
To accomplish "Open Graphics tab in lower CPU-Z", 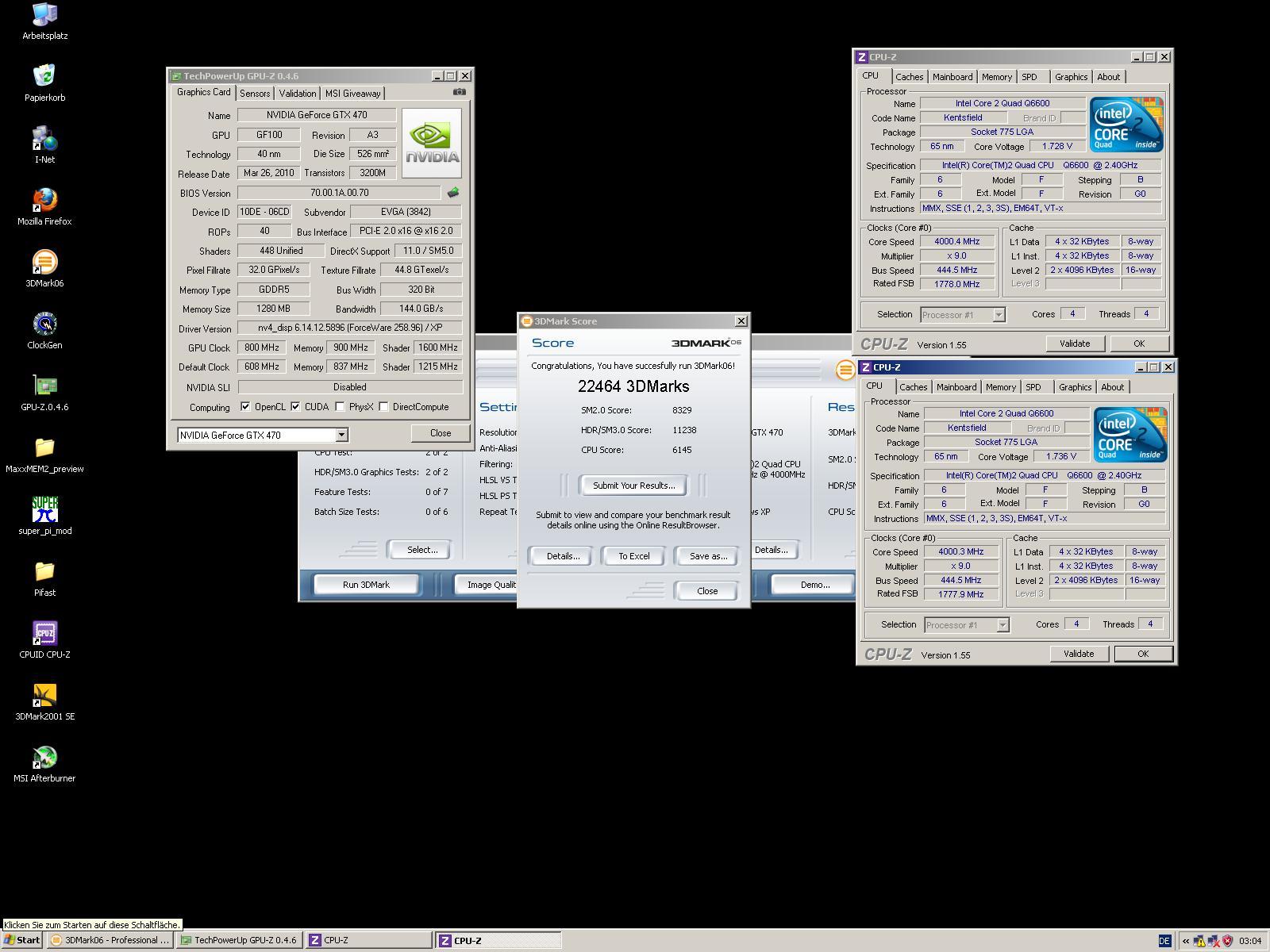I will click(1075, 387).
